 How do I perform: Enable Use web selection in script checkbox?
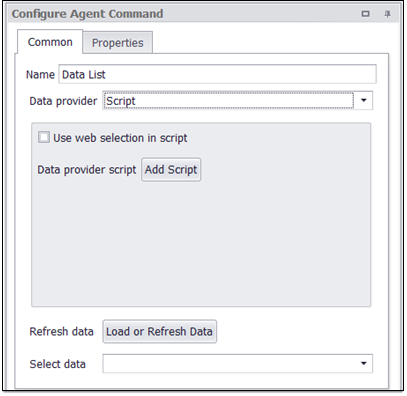[44, 137]
